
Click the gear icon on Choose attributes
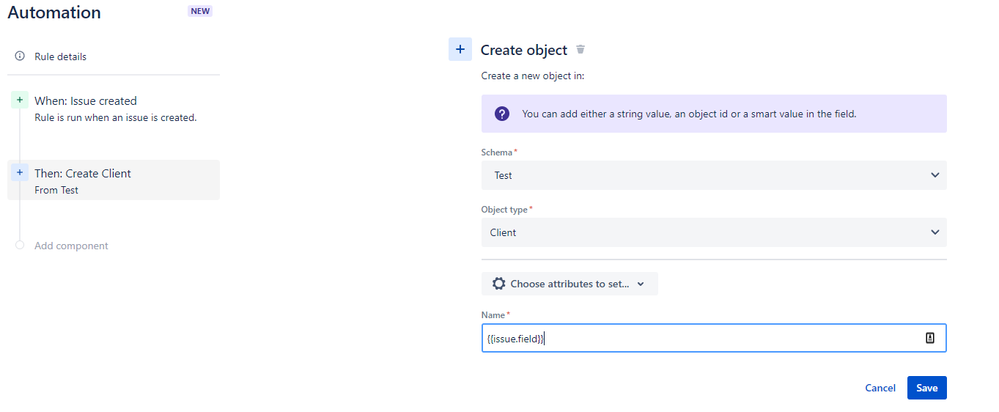498,284
